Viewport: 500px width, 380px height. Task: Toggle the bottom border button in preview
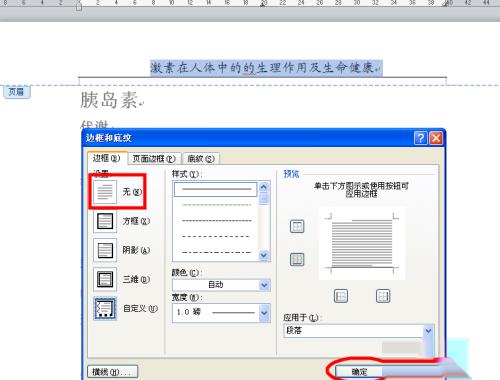coord(297,259)
